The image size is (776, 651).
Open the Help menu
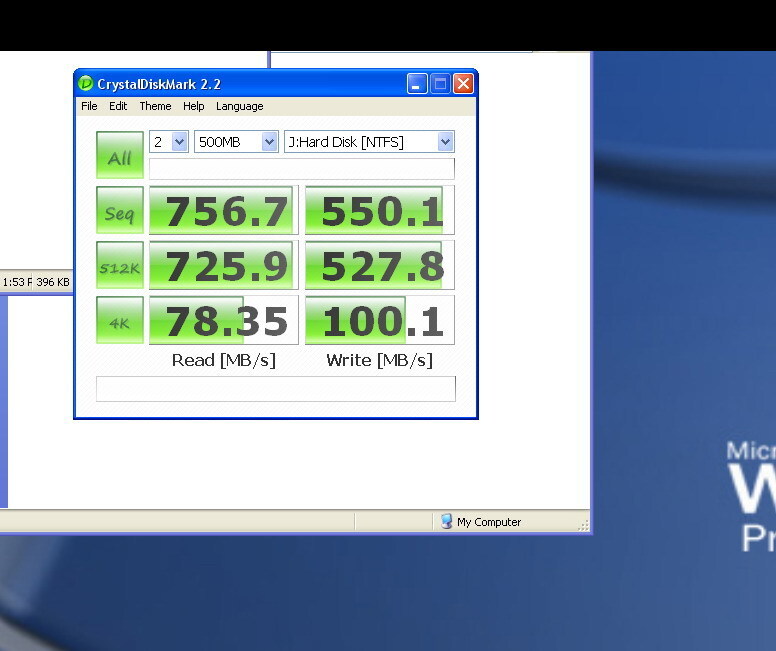point(193,106)
